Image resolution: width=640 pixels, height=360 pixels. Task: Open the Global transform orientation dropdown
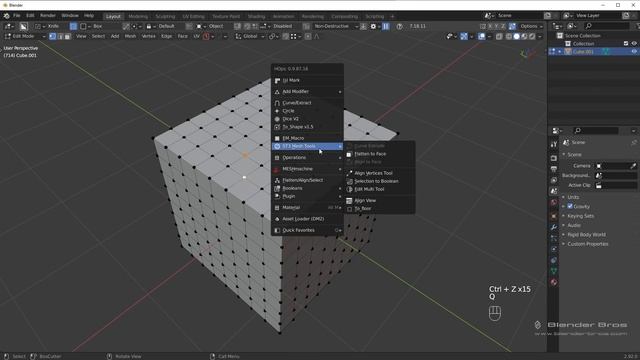coord(249,36)
